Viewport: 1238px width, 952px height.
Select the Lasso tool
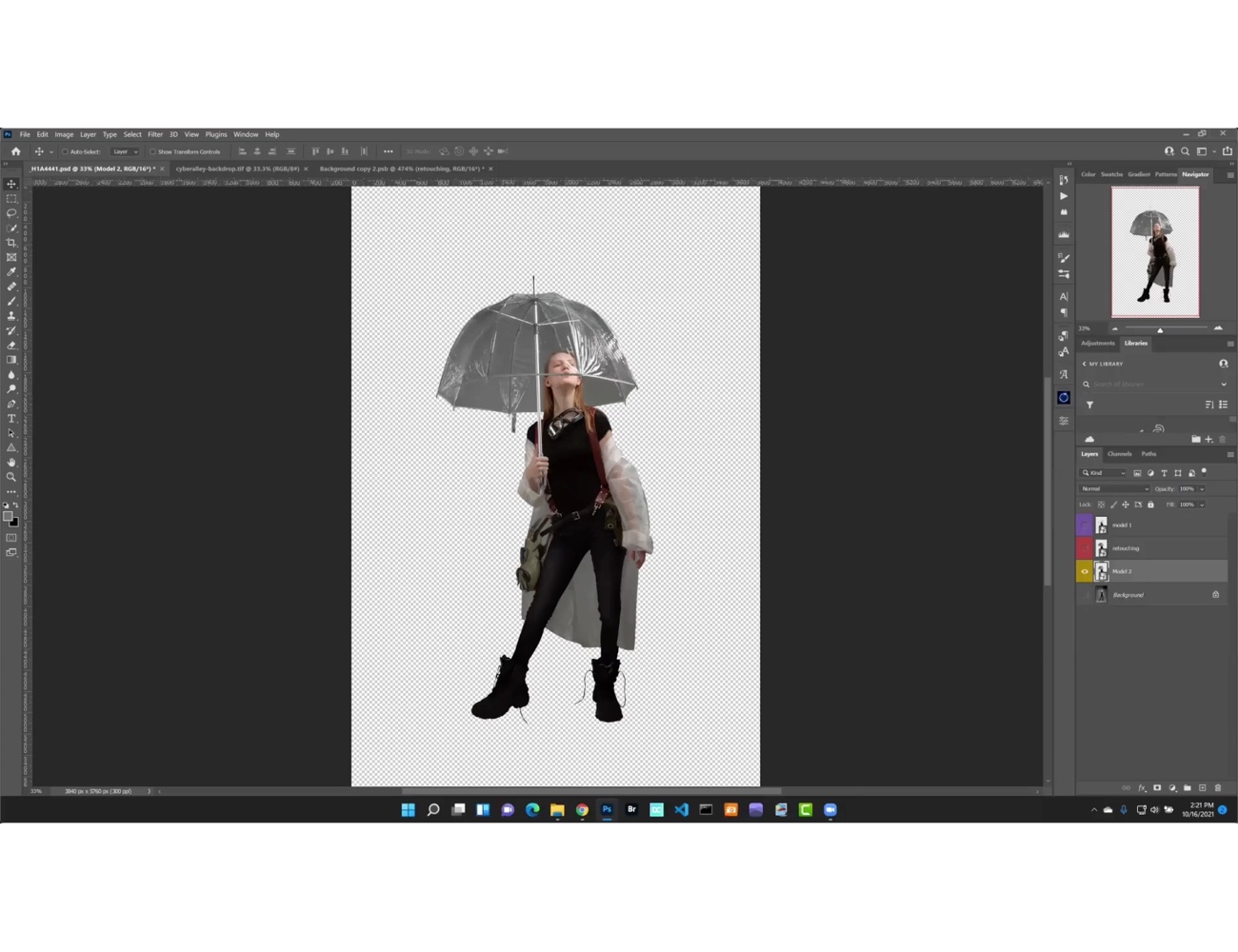pos(11,212)
